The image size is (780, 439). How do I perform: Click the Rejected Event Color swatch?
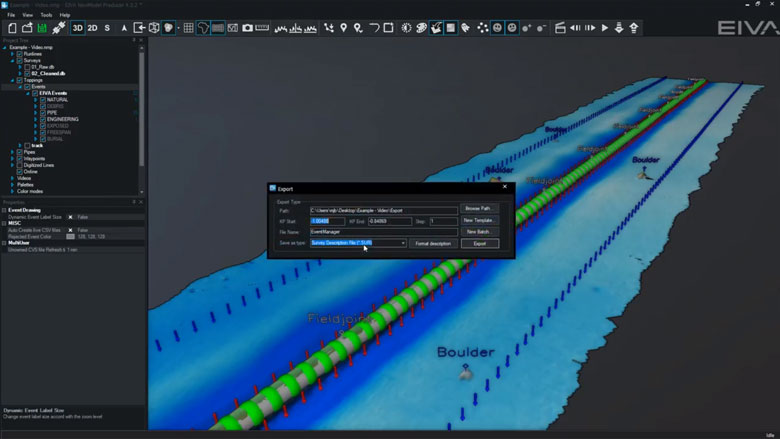(69, 235)
